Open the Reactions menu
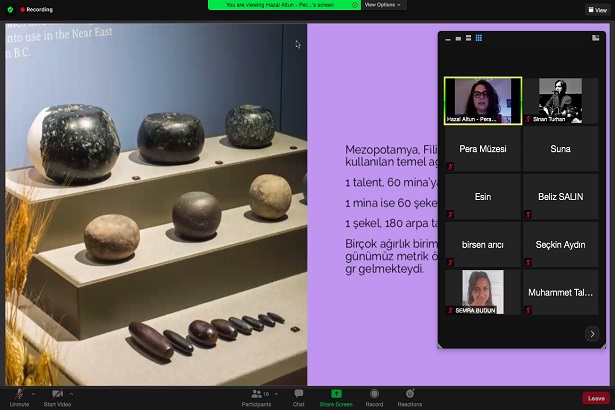 point(409,394)
